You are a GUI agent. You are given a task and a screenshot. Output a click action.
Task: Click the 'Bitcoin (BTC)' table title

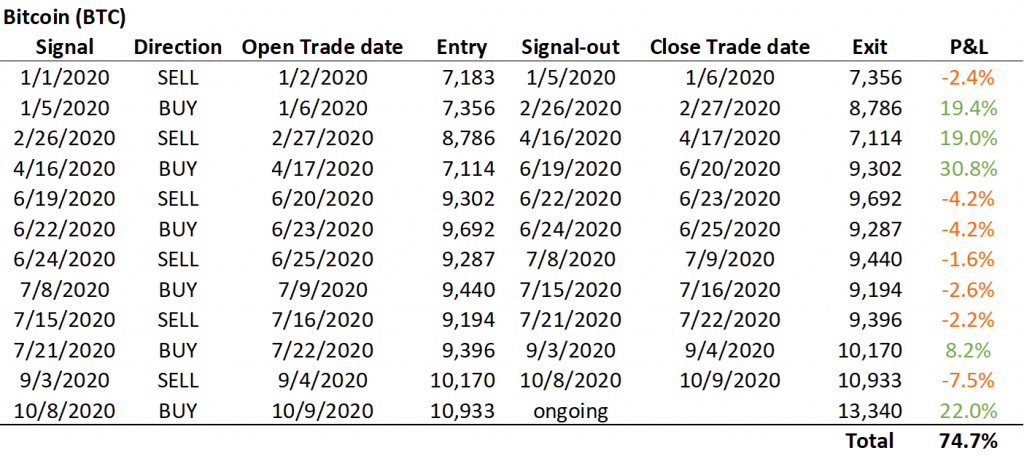(65, 18)
